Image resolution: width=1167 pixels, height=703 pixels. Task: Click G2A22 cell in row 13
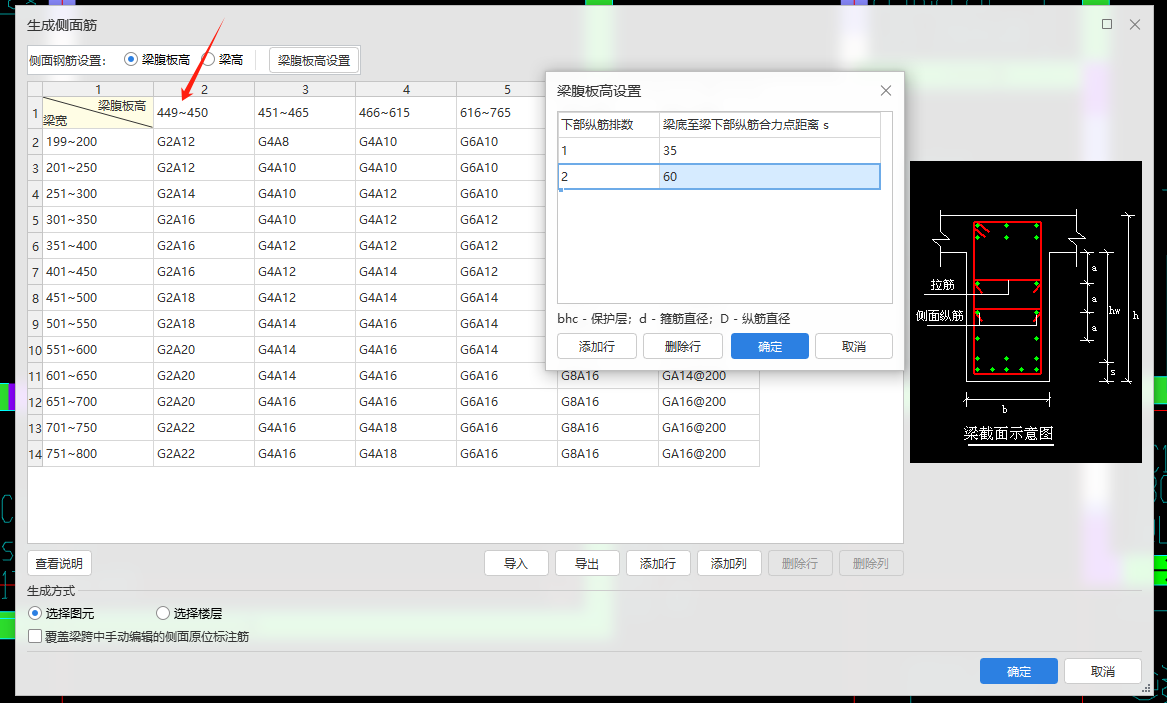pyautogui.click(x=204, y=428)
